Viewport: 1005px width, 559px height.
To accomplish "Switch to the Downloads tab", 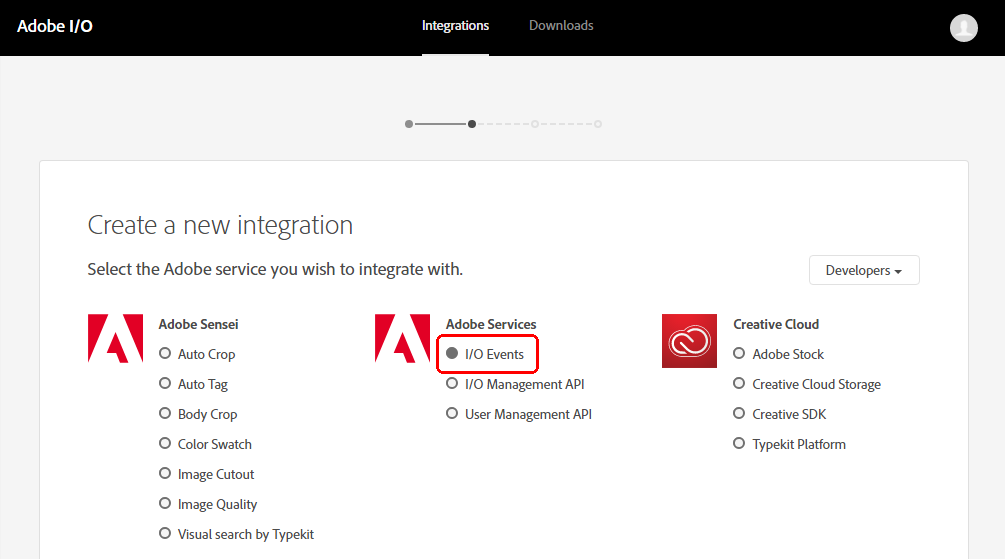I will tap(561, 26).
